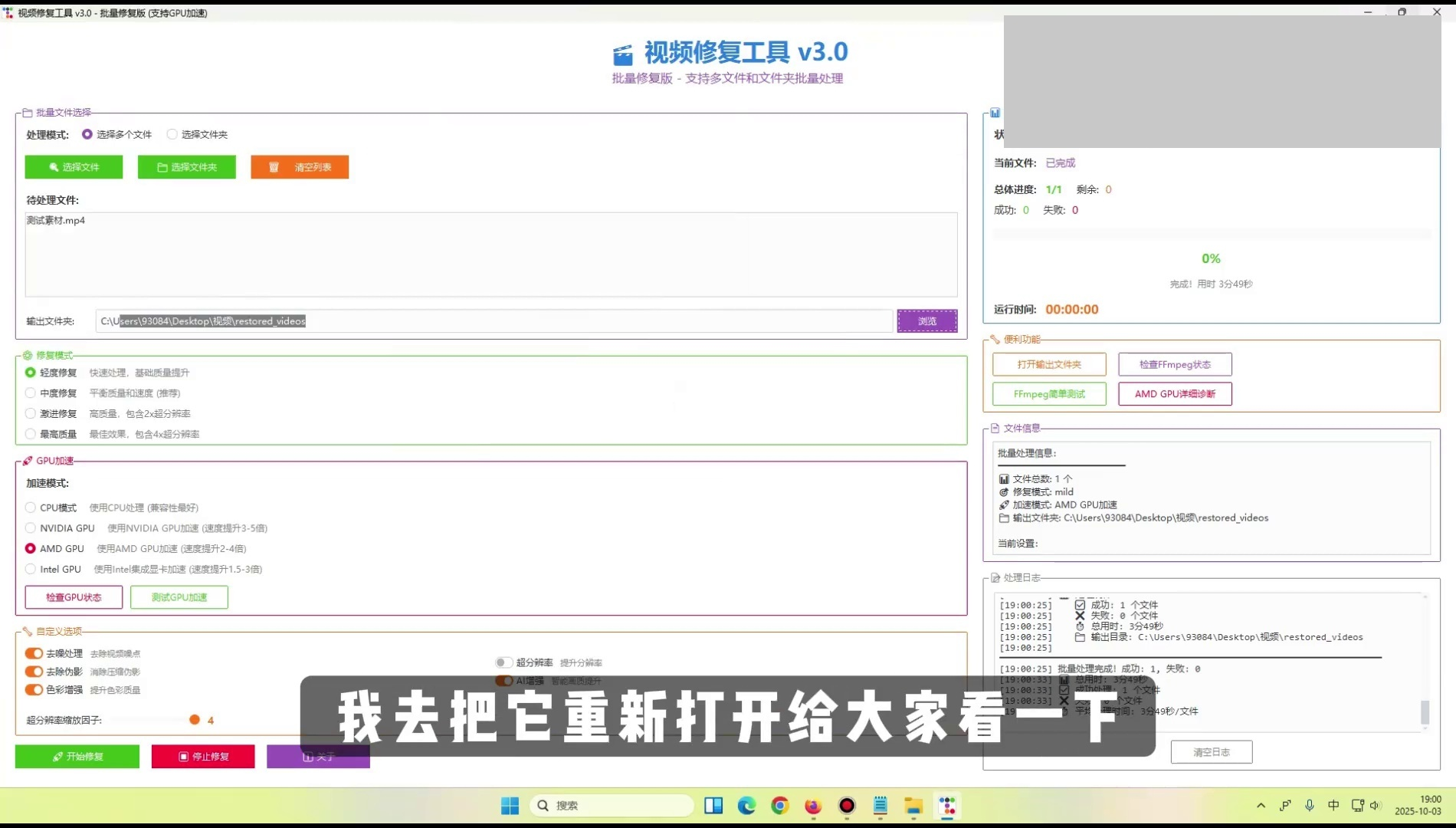1456x828 pixels.
Task: Launch Google Chrome from the taskbar
Action: tap(780, 806)
